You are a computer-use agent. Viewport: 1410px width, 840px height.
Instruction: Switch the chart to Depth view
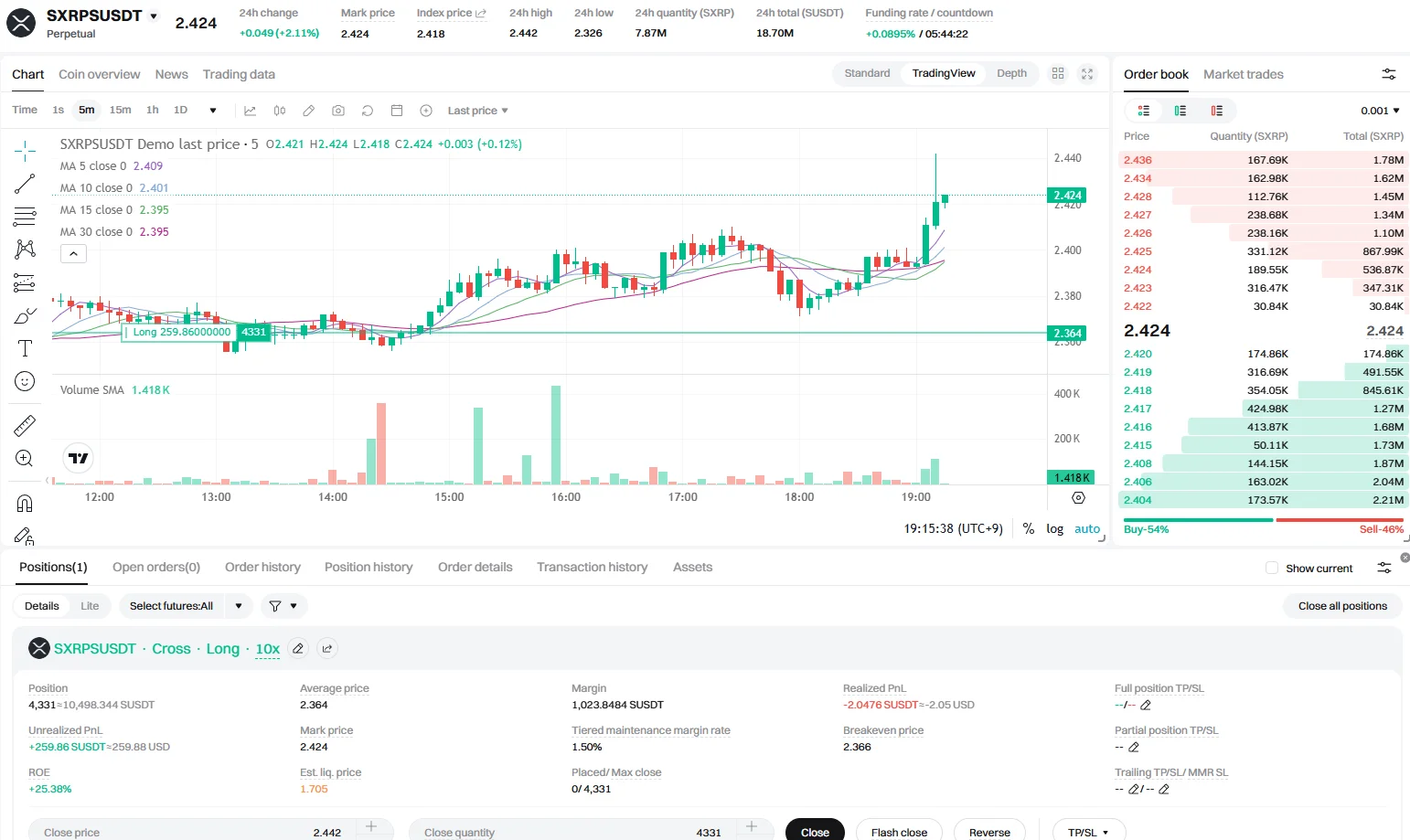pos(1011,74)
